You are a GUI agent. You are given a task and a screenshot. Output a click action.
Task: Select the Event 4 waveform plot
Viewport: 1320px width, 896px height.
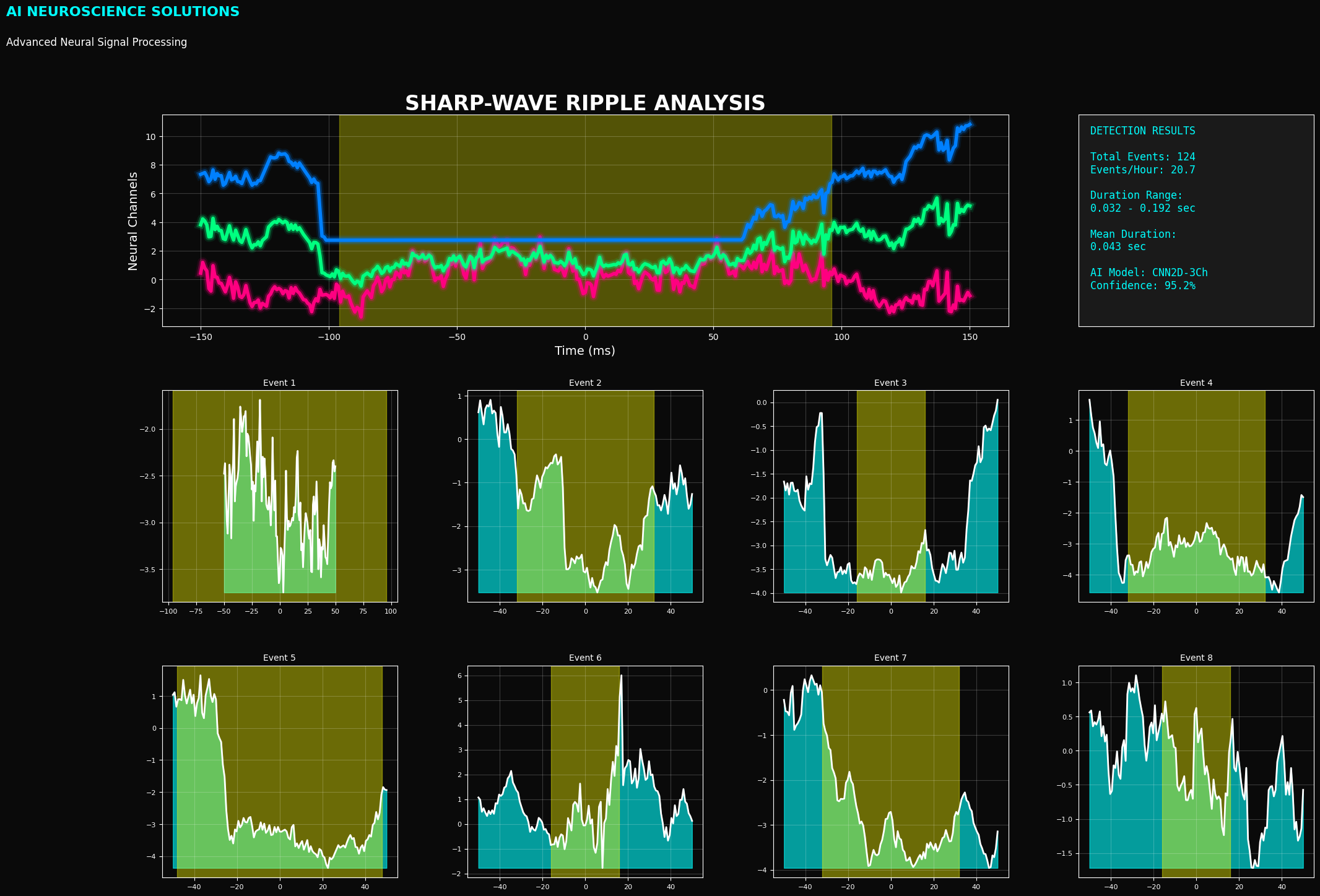pyautogui.click(x=1196, y=496)
